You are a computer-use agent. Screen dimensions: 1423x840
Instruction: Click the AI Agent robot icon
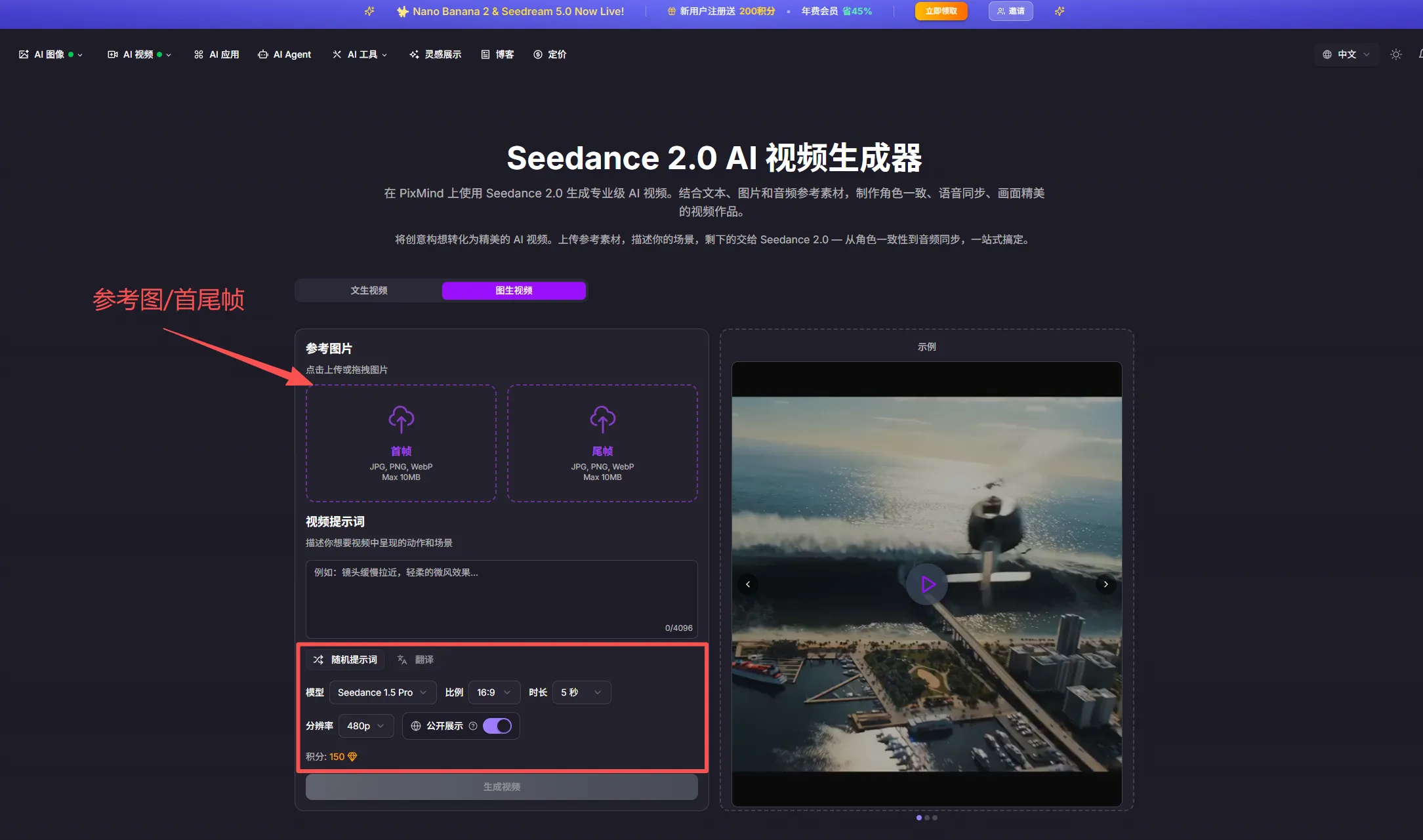263,54
